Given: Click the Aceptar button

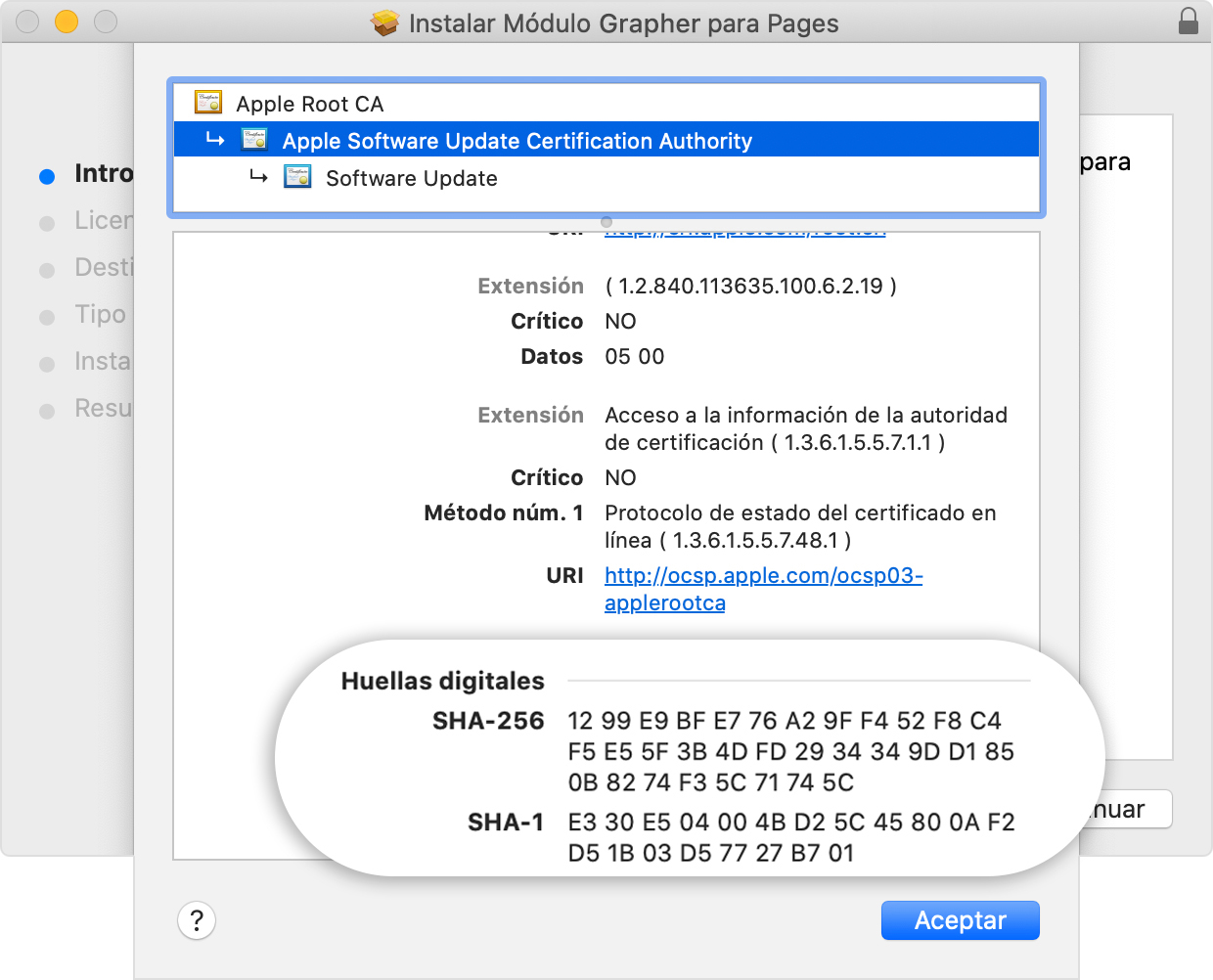Looking at the screenshot, I should click(x=961, y=920).
